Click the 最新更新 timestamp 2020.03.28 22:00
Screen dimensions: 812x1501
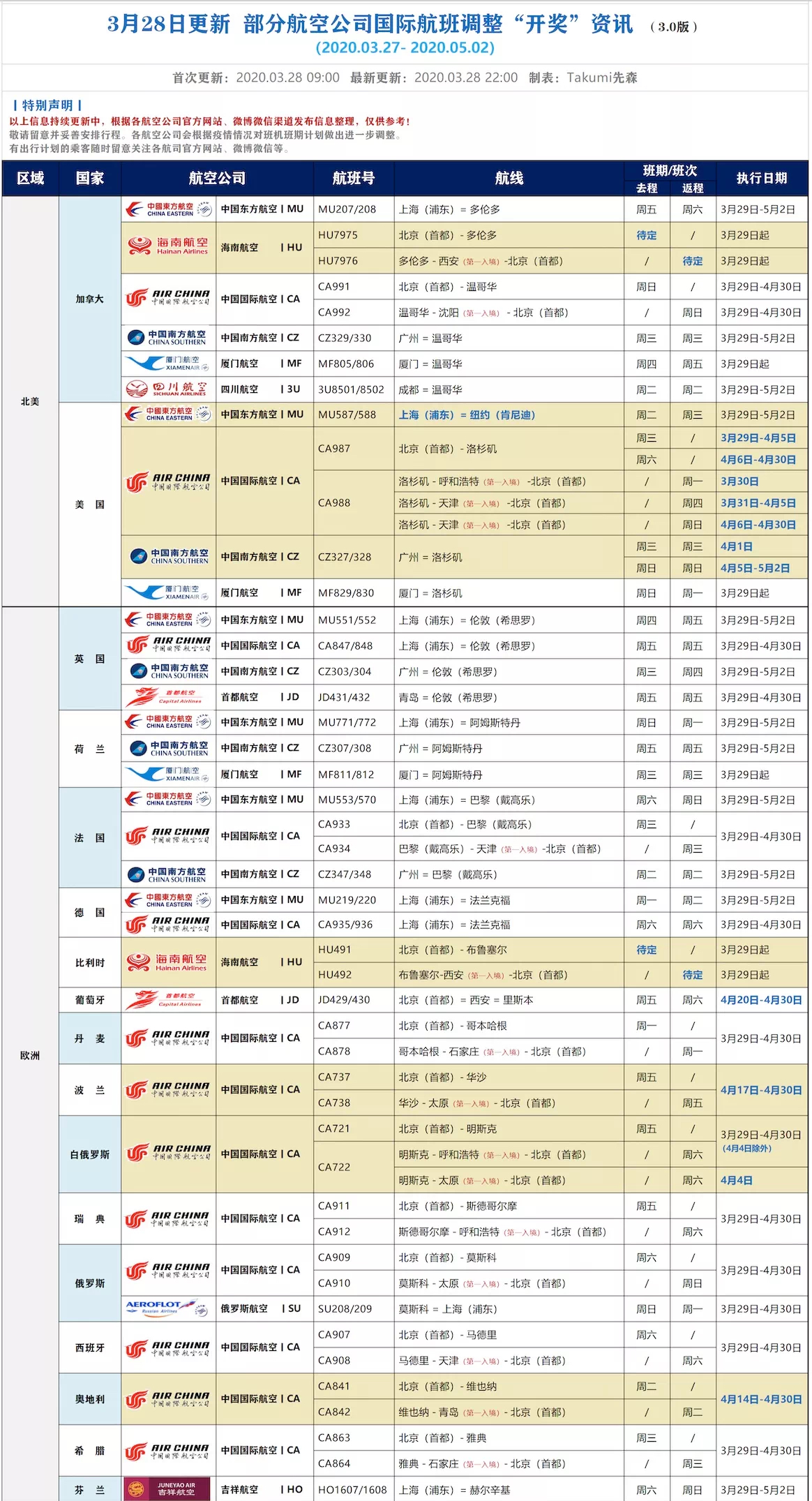(x=466, y=77)
